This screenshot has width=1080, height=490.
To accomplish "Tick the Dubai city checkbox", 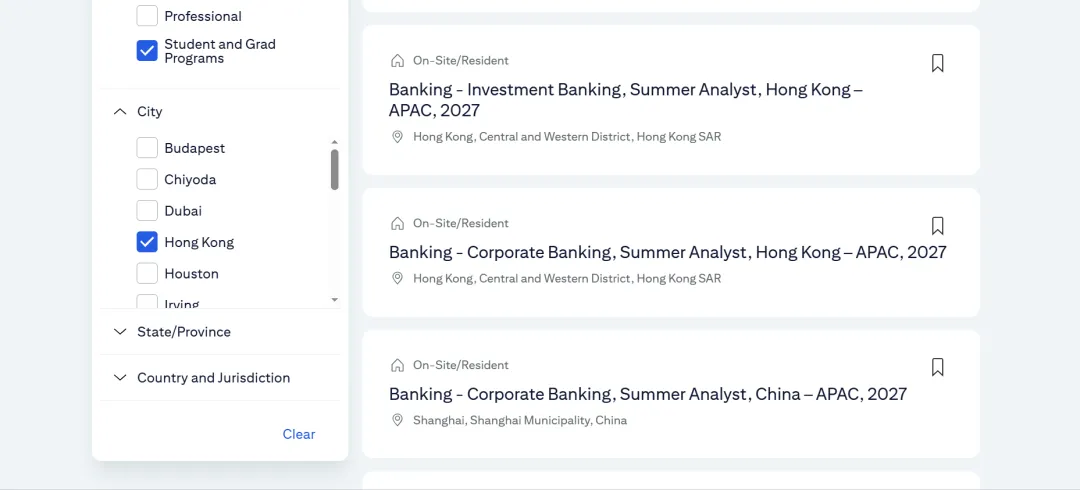I will click(147, 211).
